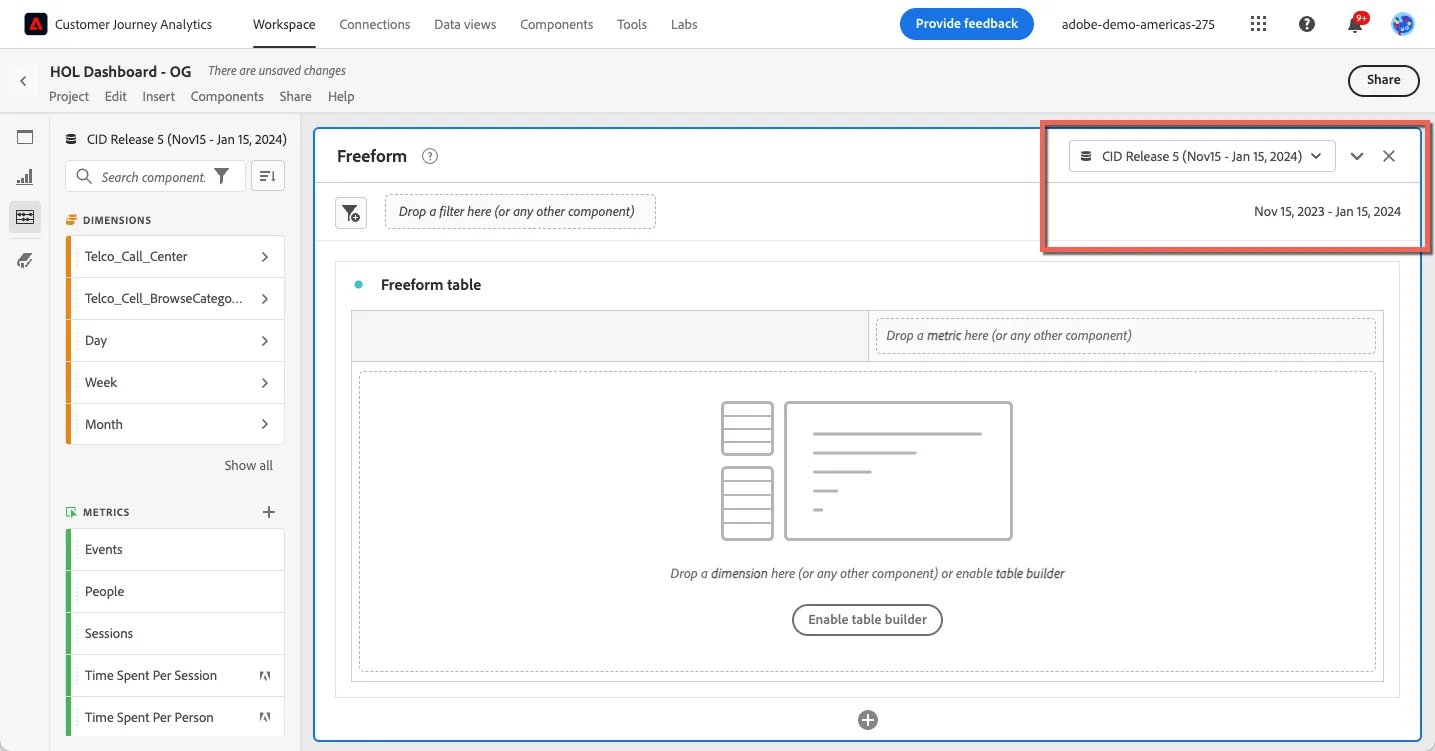Expand the Month dimension
1435x751 pixels.
(x=265, y=425)
